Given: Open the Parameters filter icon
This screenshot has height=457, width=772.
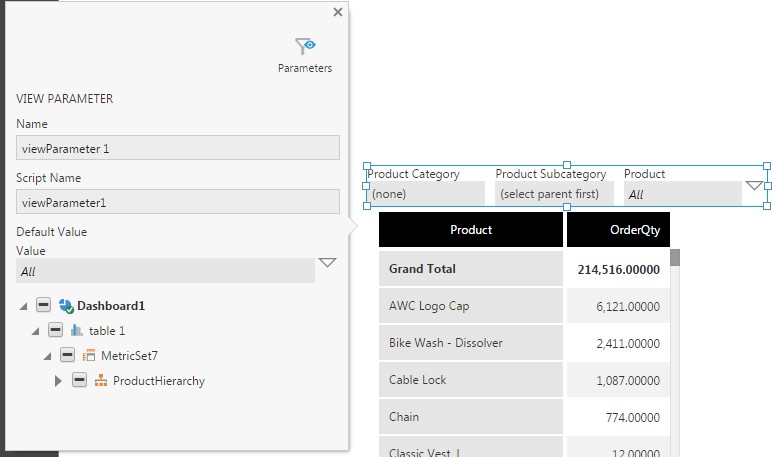Looking at the screenshot, I should (305, 46).
